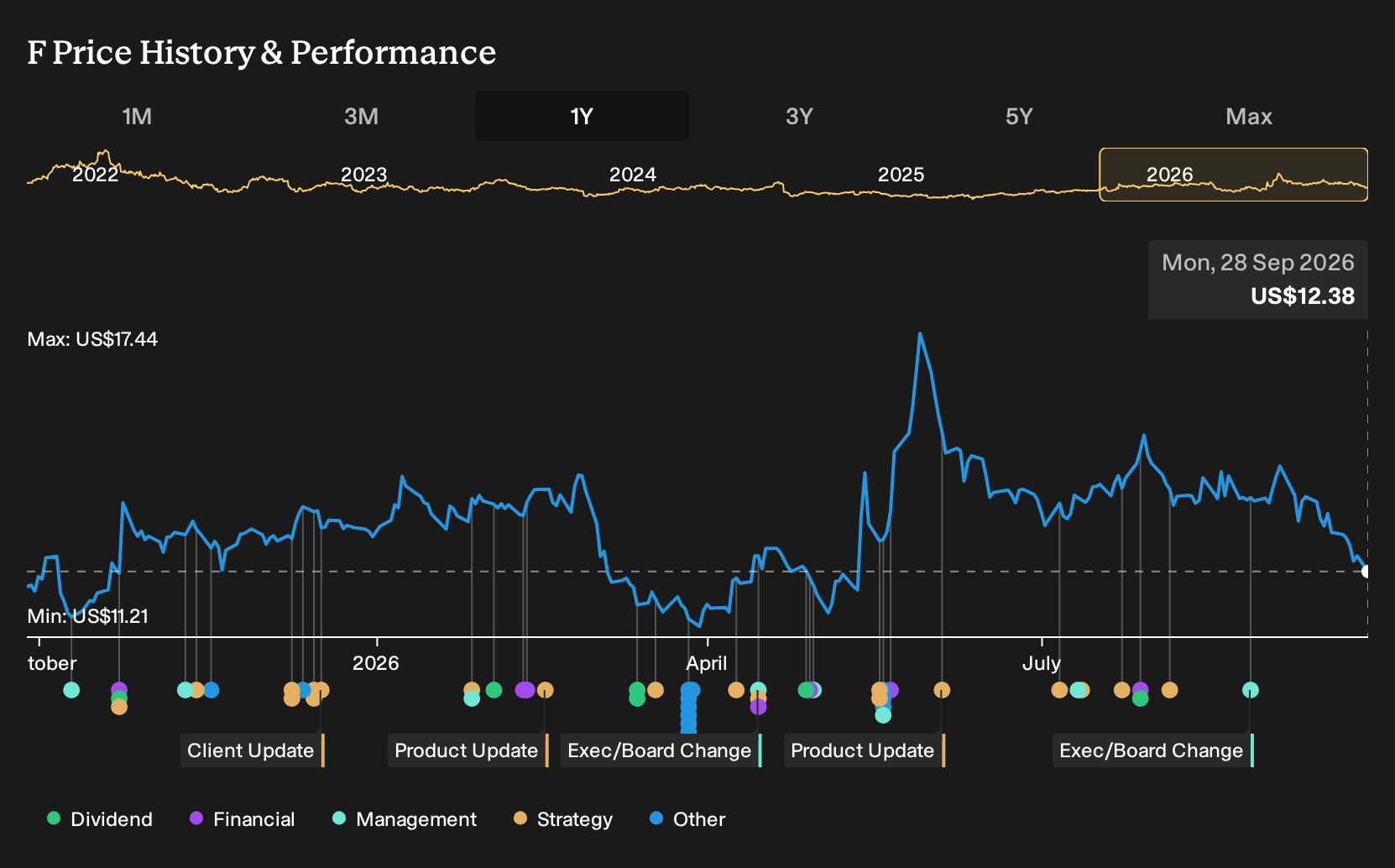The height and width of the screenshot is (868, 1395).
Task: Toggle the Strategy legend filter
Action: point(563,818)
